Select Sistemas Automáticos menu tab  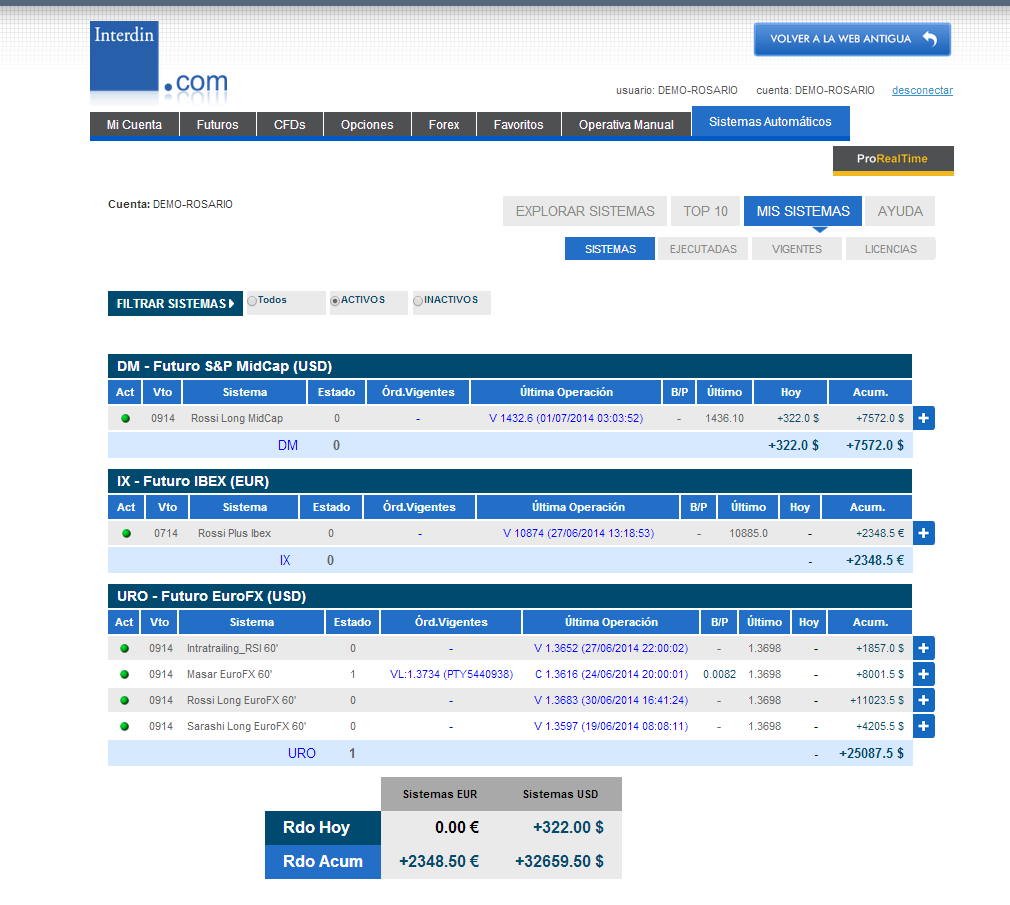tap(770, 122)
